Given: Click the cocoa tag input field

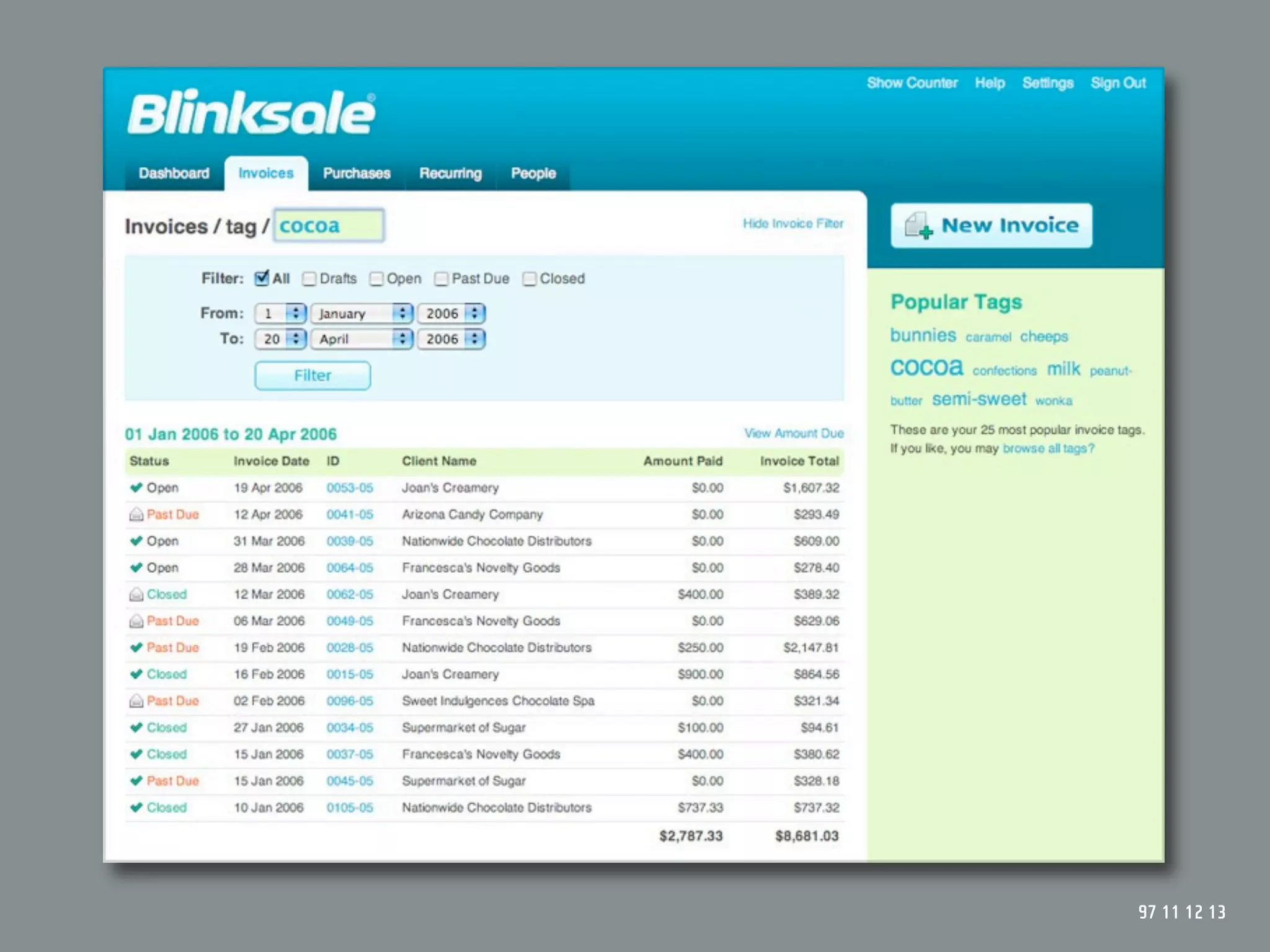Looking at the screenshot, I should tap(329, 226).
